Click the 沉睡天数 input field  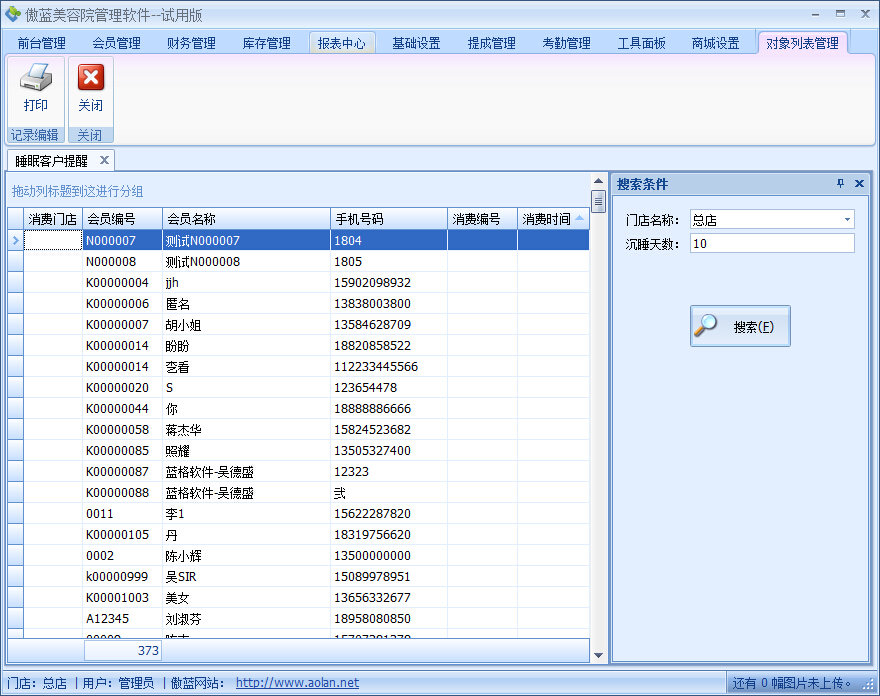(x=771, y=244)
